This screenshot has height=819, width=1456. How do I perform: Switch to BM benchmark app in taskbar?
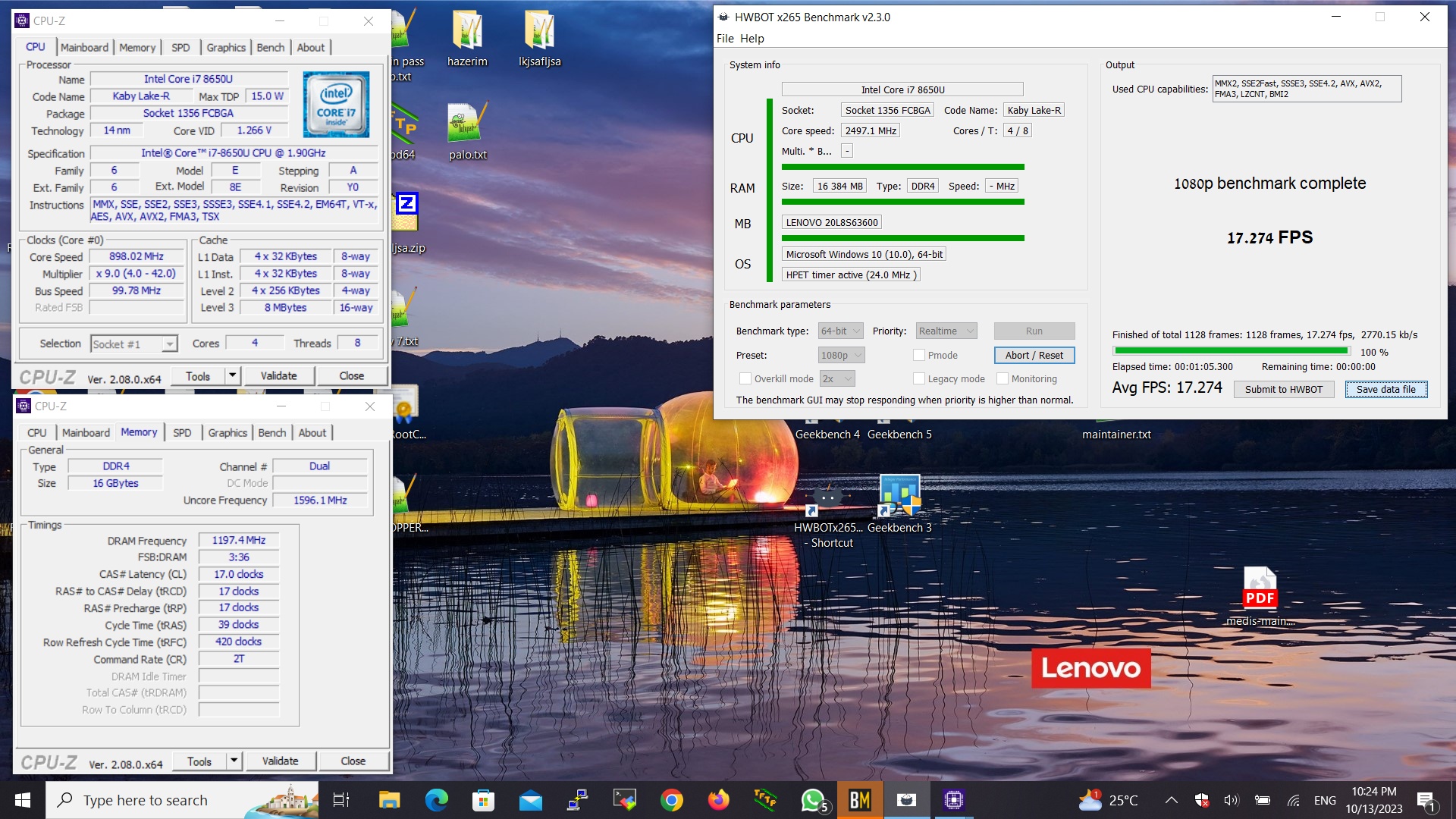coord(859,800)
